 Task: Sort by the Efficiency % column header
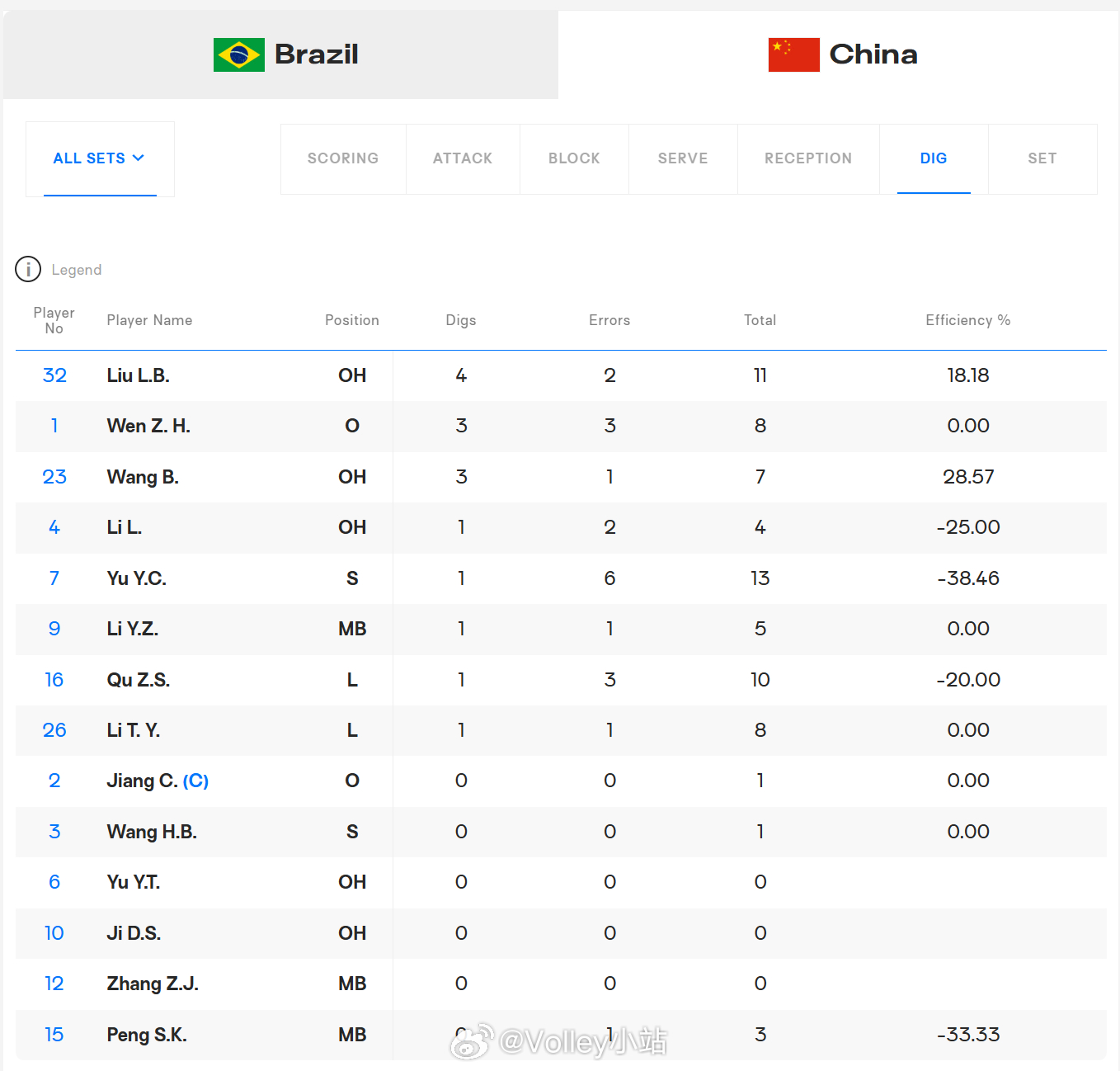point(967,320)
